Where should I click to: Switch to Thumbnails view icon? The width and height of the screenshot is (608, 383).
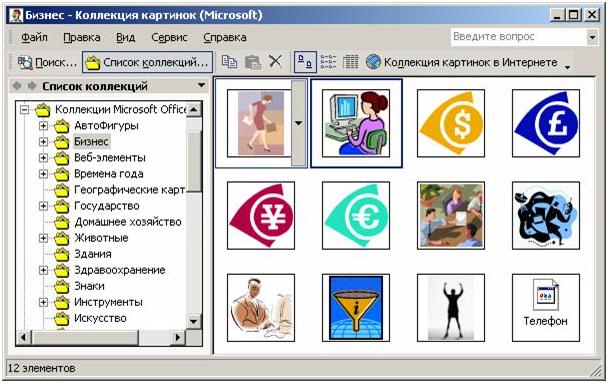[305, 62]
